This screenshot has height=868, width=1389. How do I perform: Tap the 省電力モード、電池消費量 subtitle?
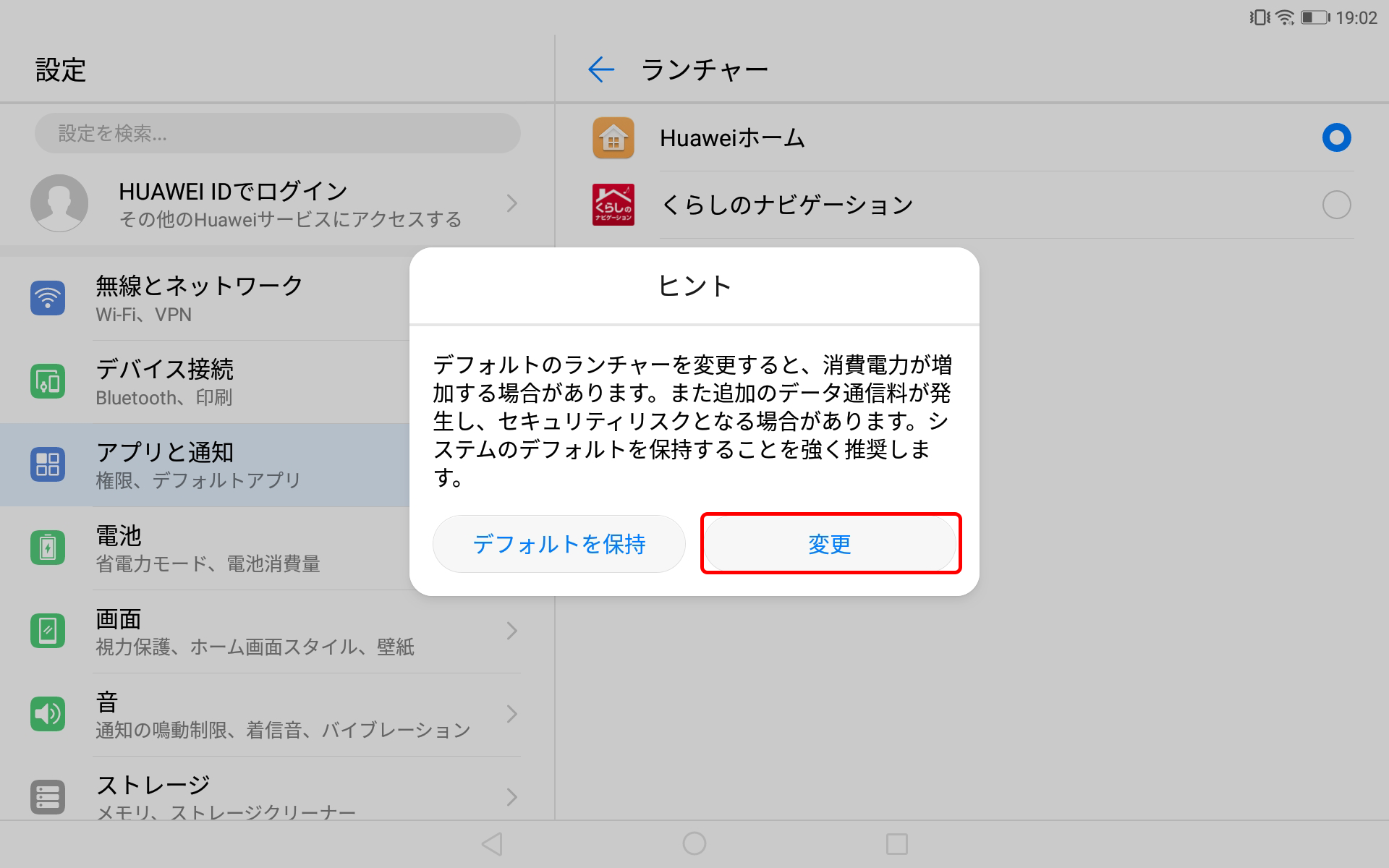click(x=208, y=563)
